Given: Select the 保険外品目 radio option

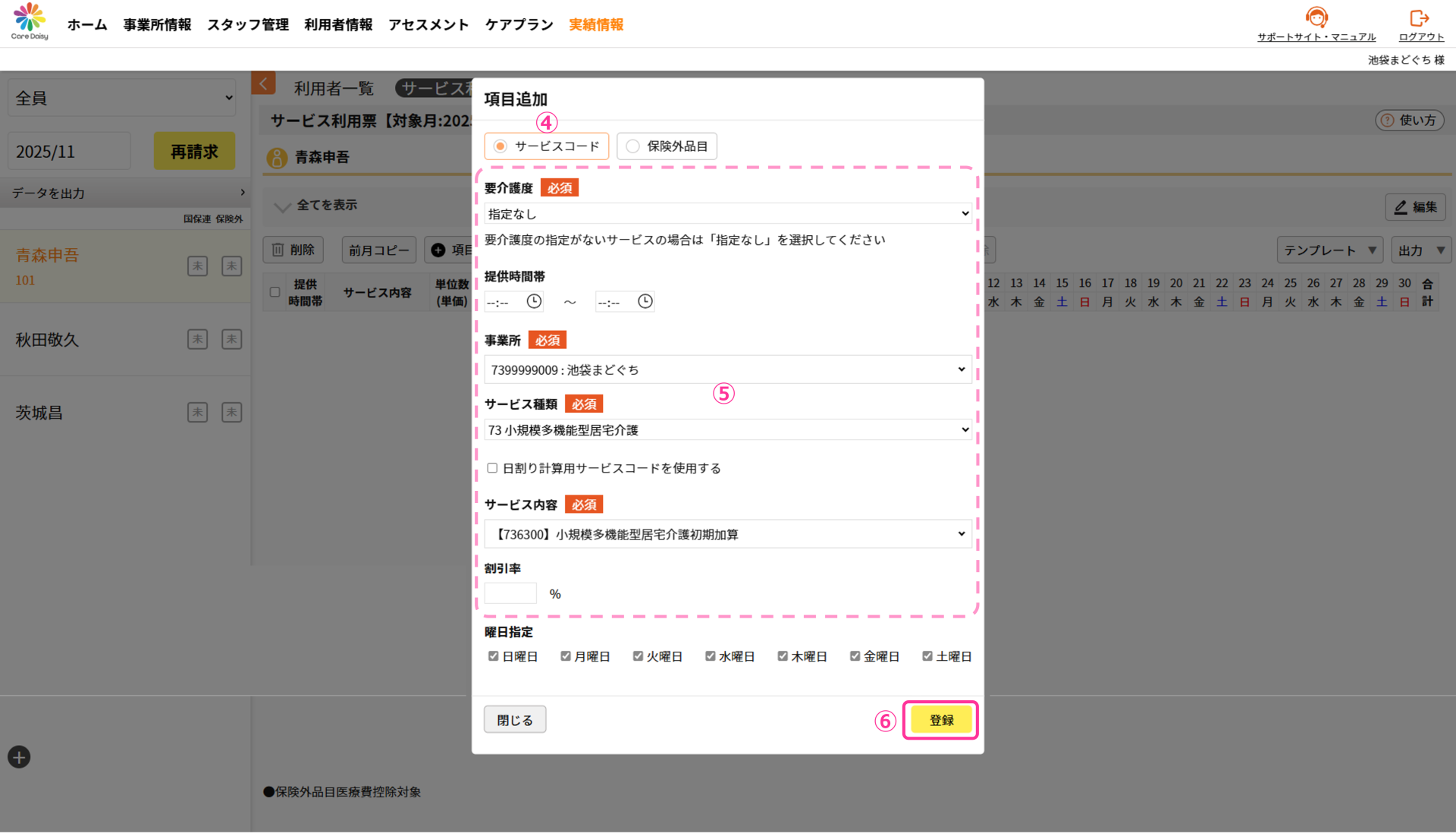Looking at the screenshot, I should (x=633, y=146).
